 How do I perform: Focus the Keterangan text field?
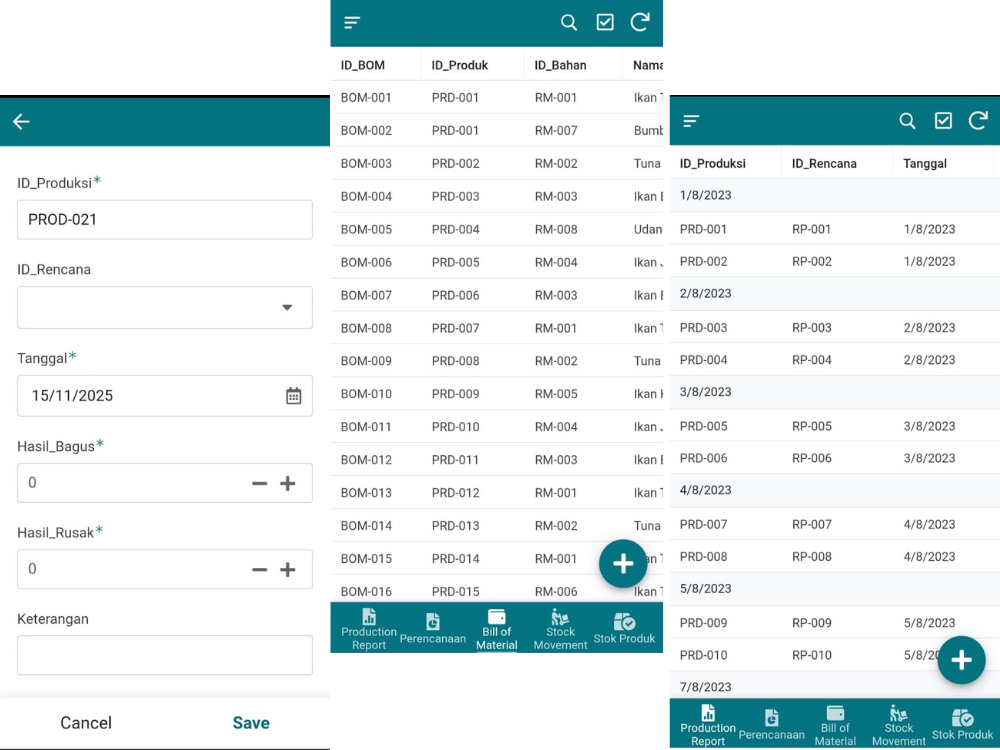[165, 655]
